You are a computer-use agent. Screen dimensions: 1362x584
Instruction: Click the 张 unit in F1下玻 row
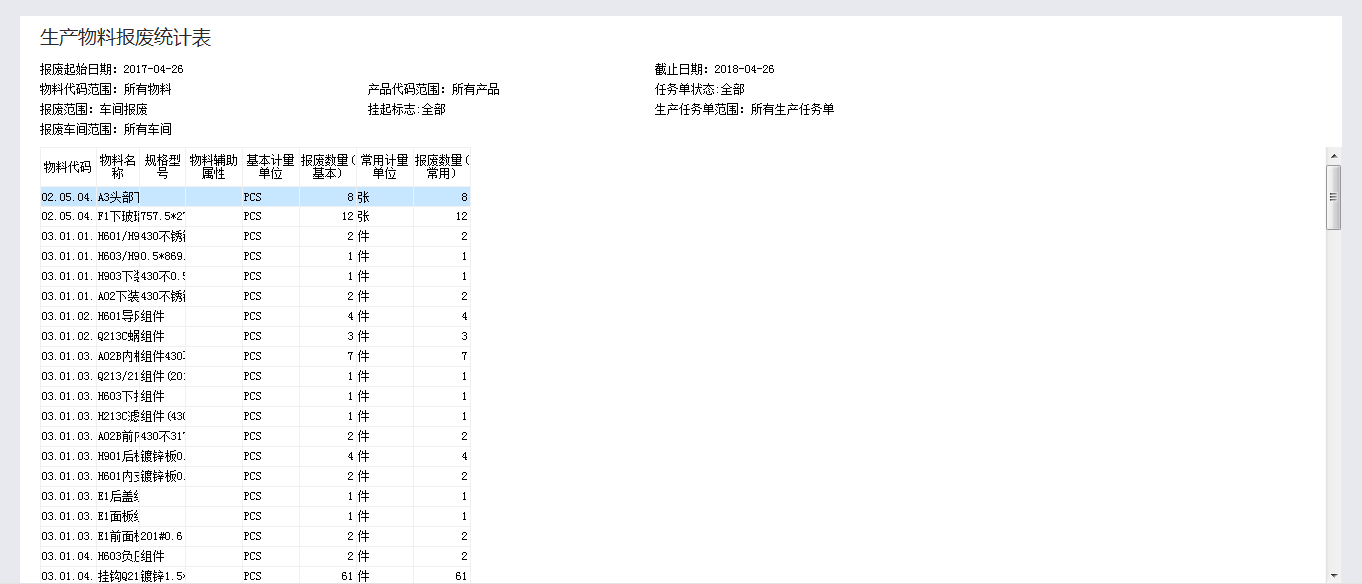point(385,216)
